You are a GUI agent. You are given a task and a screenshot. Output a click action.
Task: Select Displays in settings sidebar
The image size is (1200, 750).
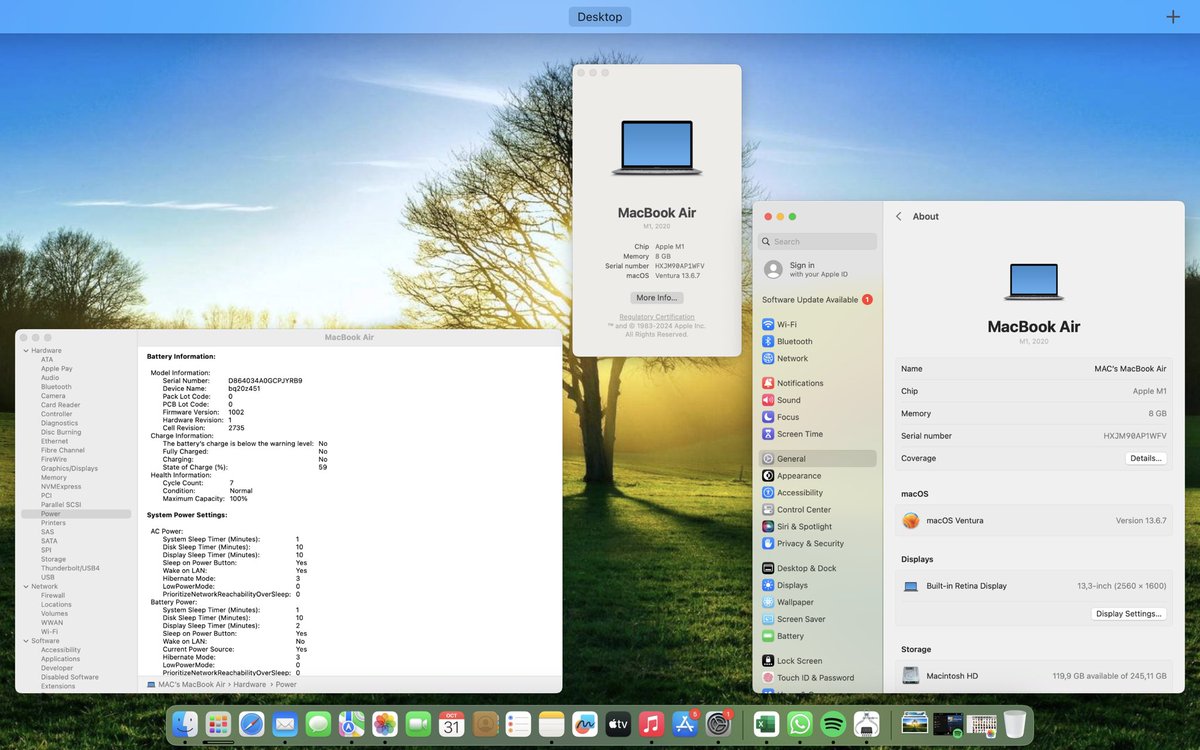(x=817, y=585)
